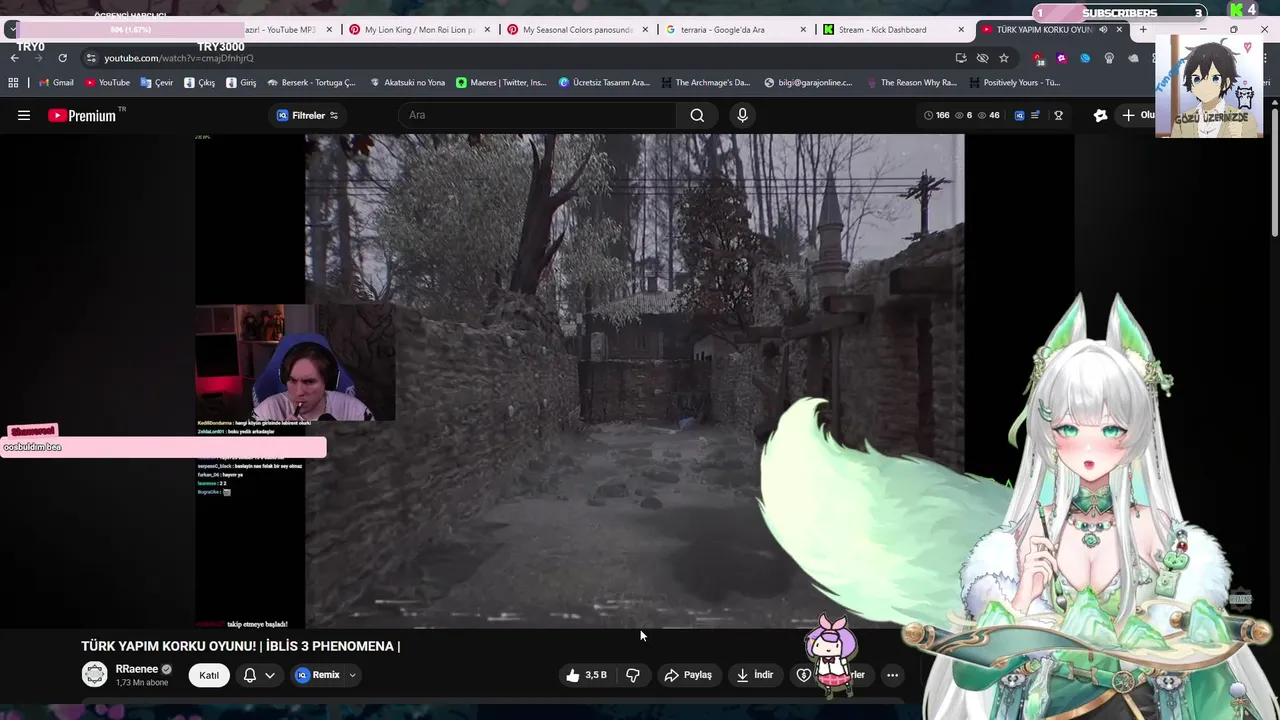View site information icon in address bar
This screenshot has height=720, width=1280.
coord(91,58)
